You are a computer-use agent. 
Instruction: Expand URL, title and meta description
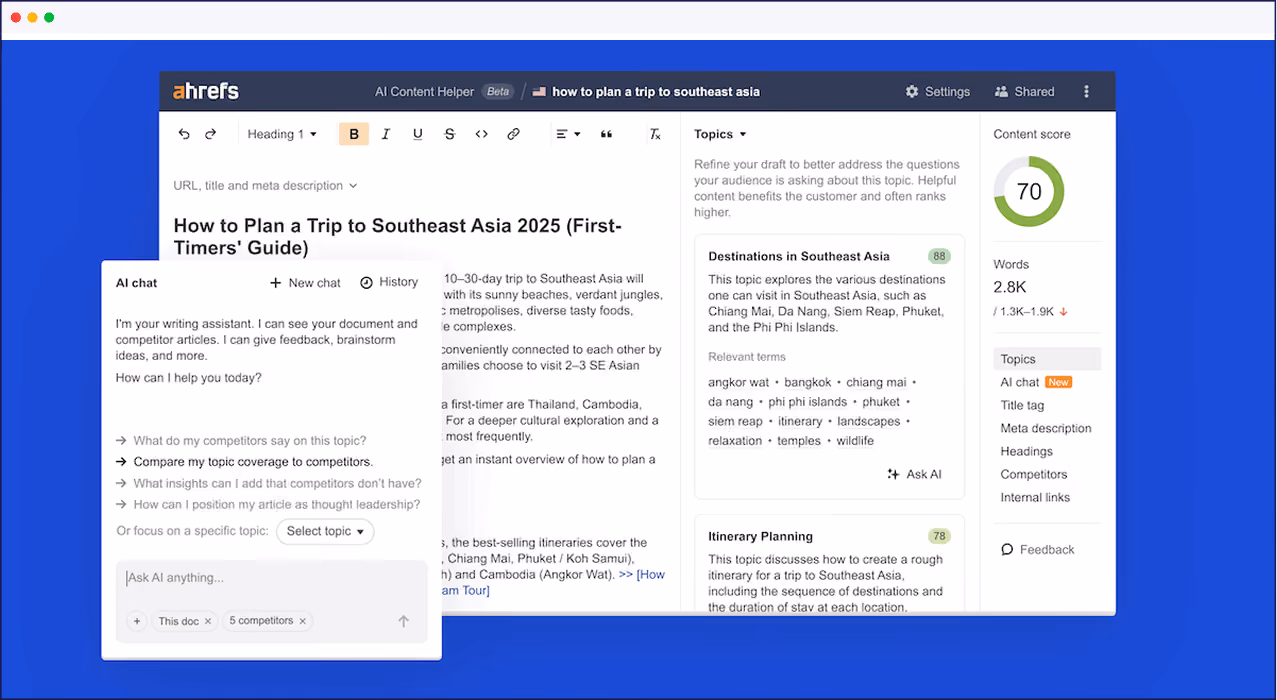(x=265, y=185)
